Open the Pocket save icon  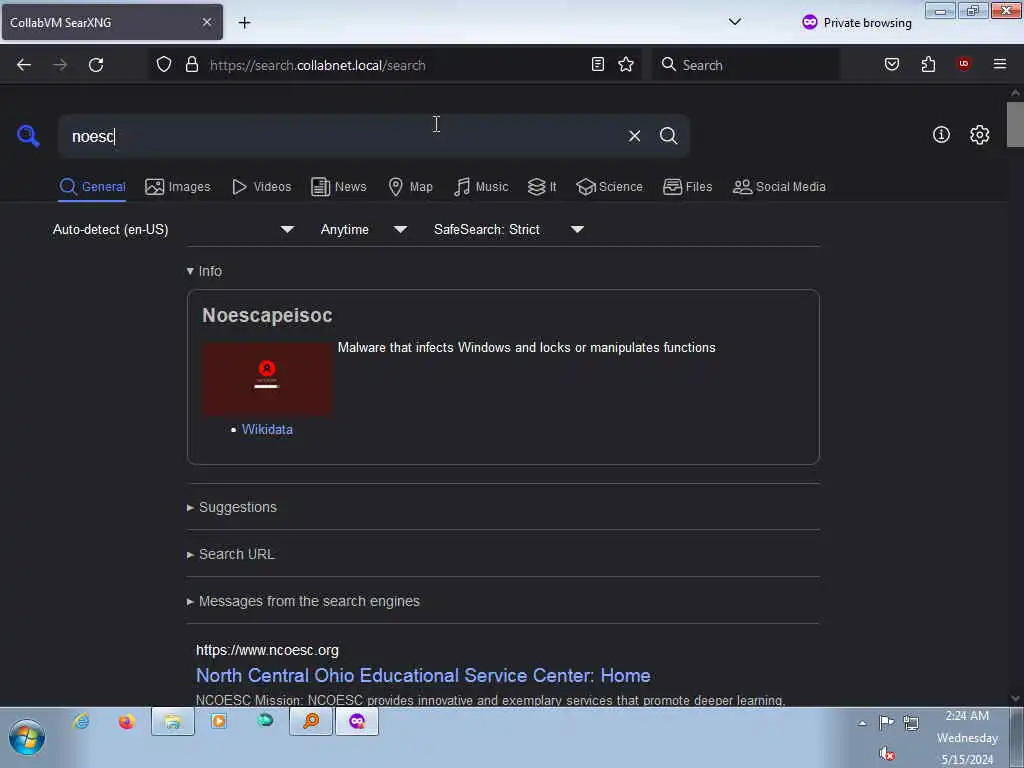[891, 65]
